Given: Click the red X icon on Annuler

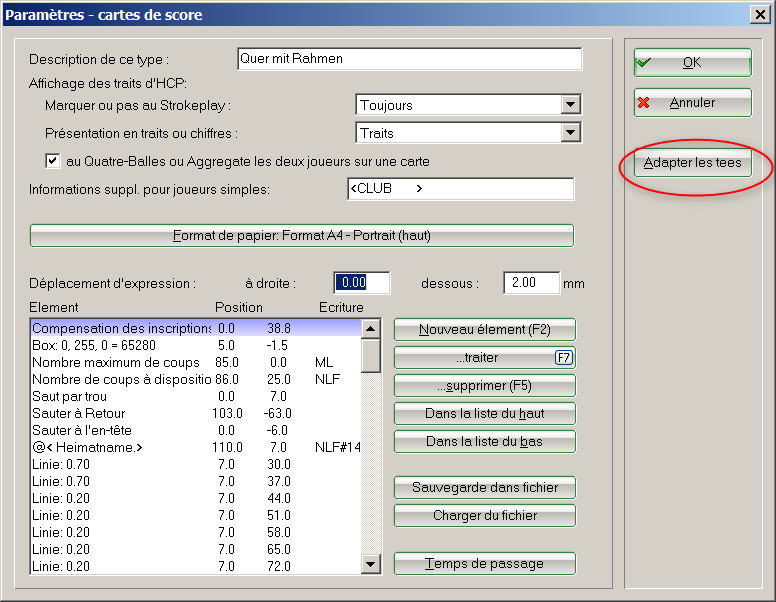Looking at the screenshot, I should pyautogui.click(x=643, y=102).
